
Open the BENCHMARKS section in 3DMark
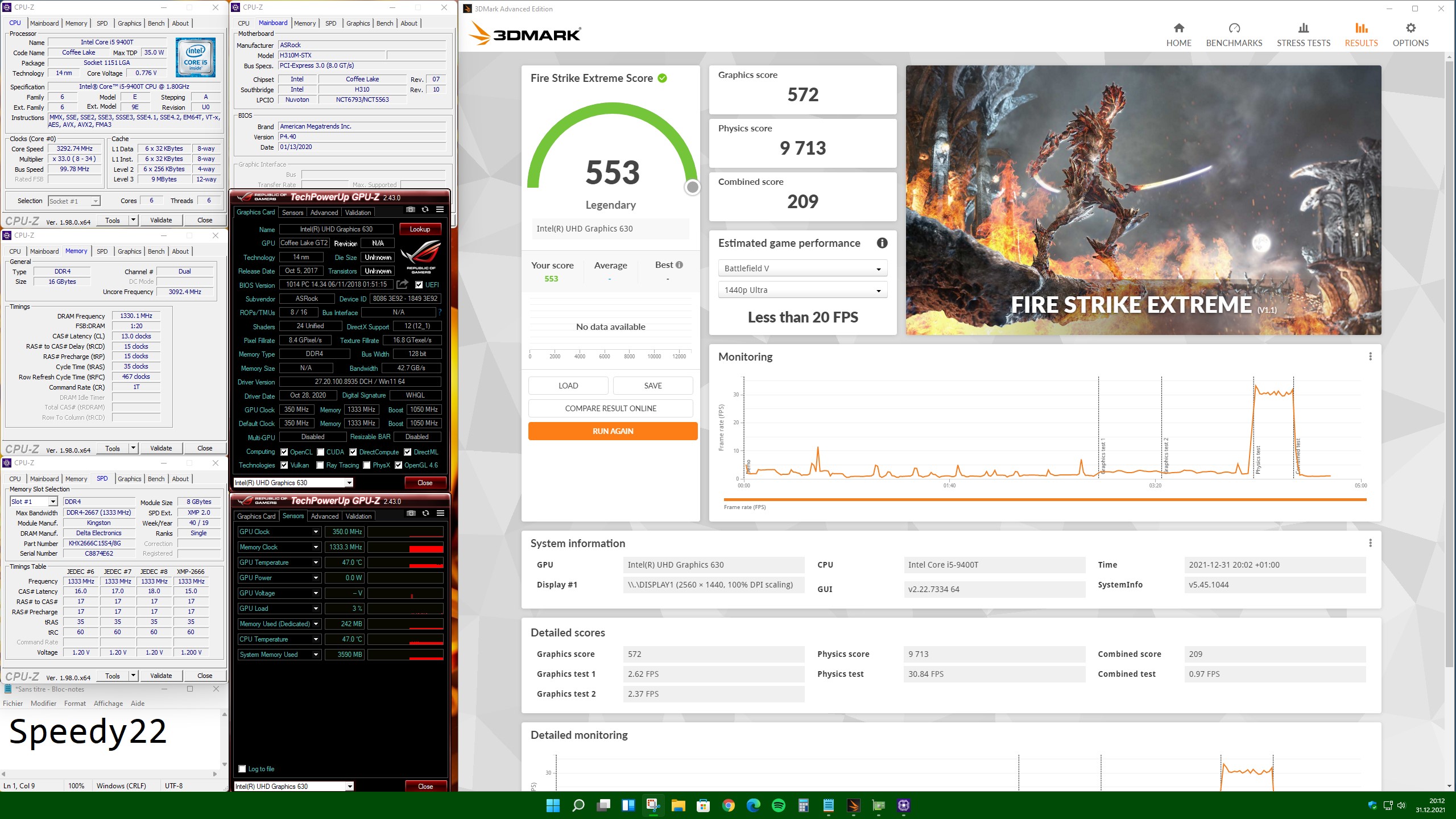[1234, 35]
